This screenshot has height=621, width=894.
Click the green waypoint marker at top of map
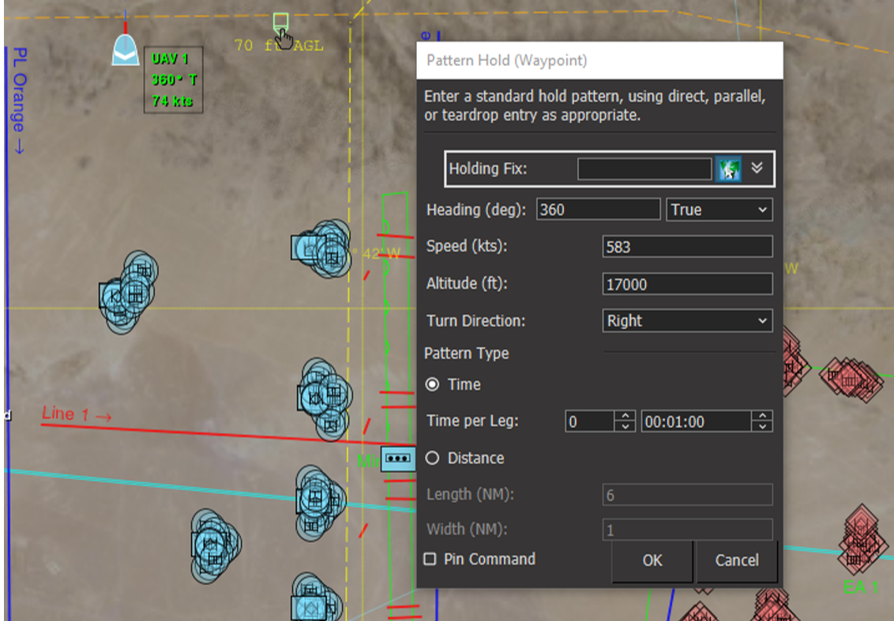281,22
